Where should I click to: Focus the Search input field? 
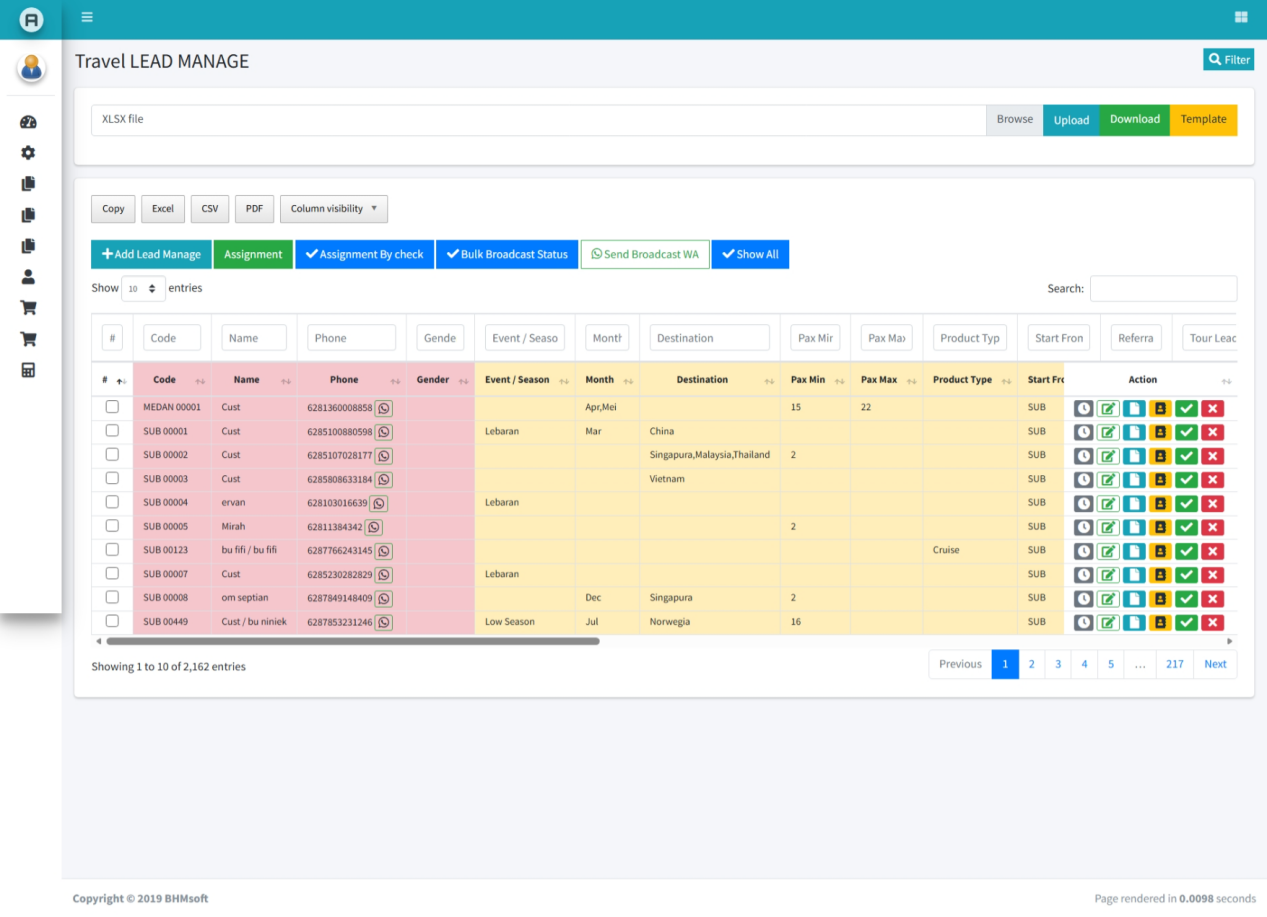pos(1163,288)
